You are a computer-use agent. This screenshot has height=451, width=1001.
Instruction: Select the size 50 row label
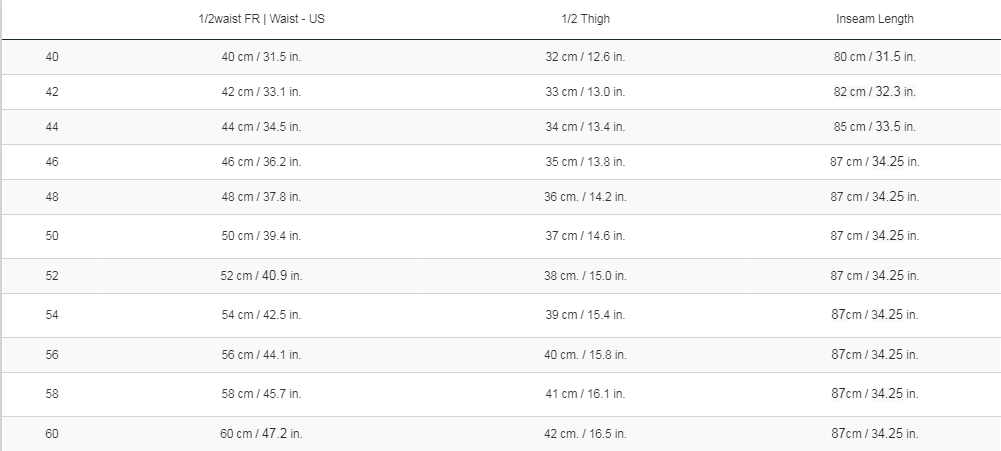(52, 236)
